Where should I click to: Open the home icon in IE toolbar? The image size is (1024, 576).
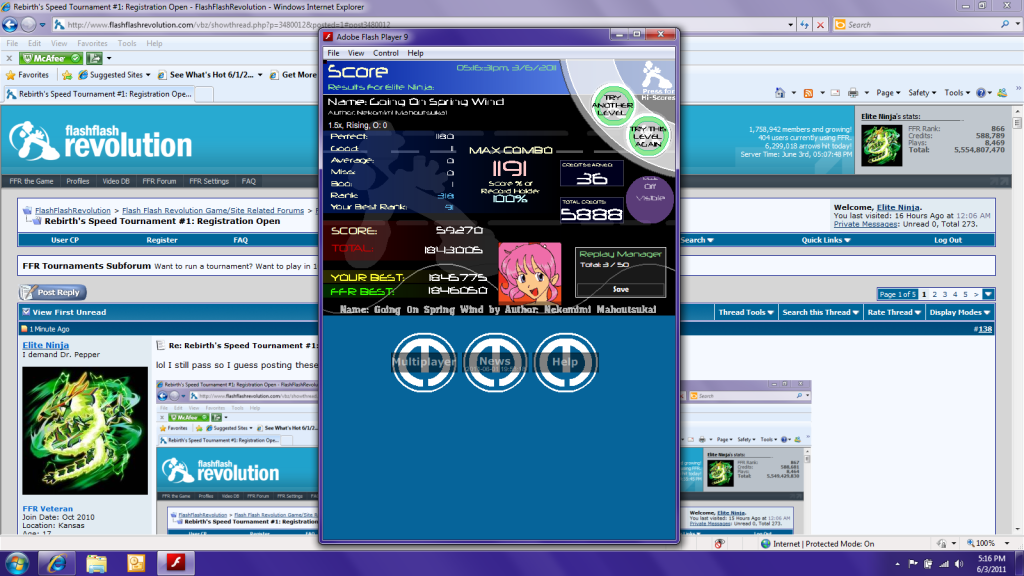click(781, 93)
